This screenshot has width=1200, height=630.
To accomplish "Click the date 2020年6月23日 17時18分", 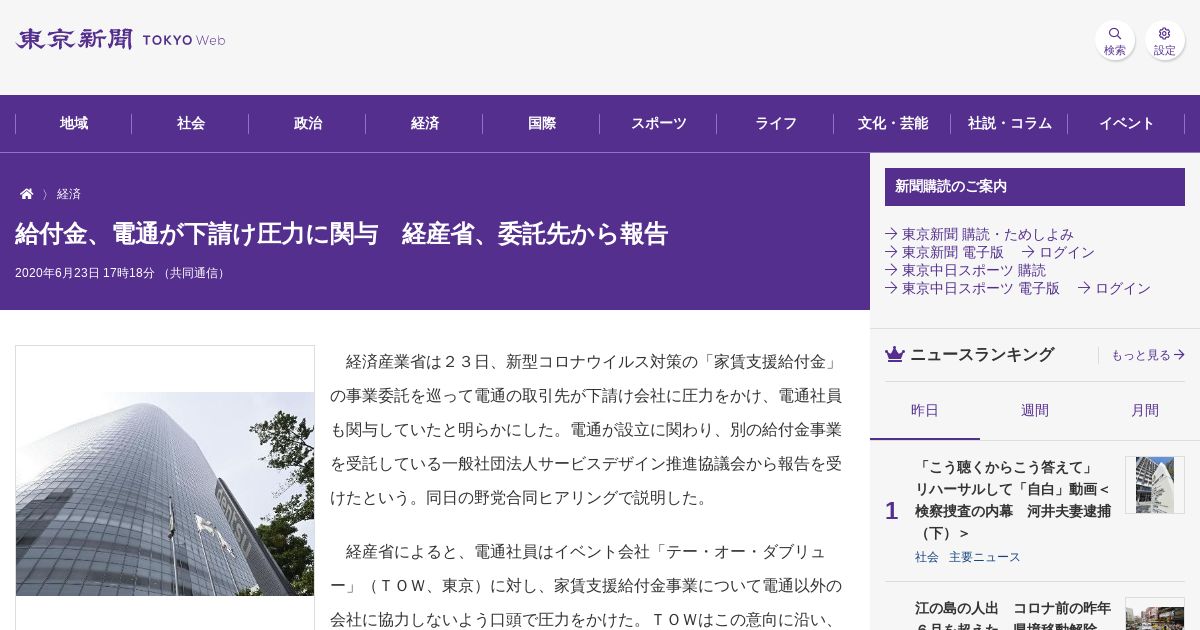I will coord(85,273).
